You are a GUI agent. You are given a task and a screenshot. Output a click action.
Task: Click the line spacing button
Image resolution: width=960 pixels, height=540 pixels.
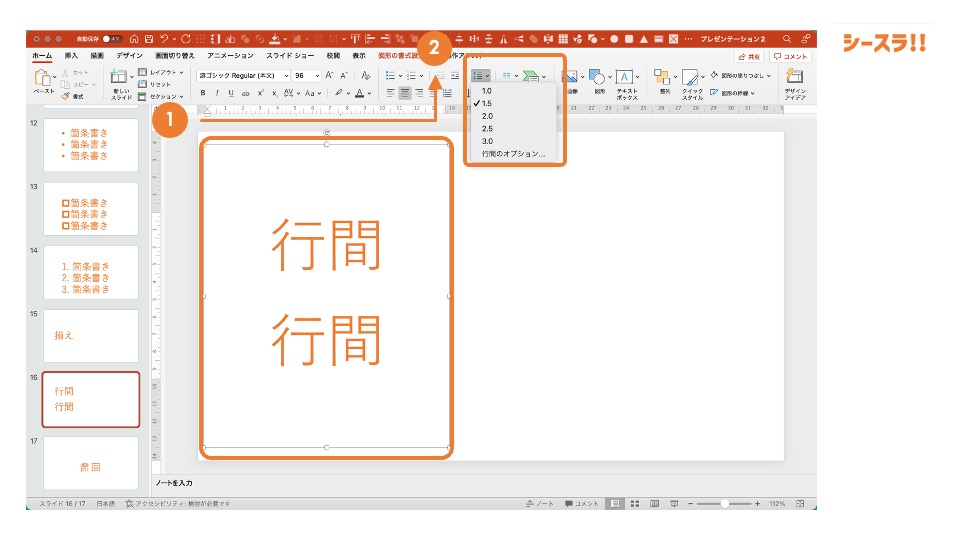coord(481,75)
